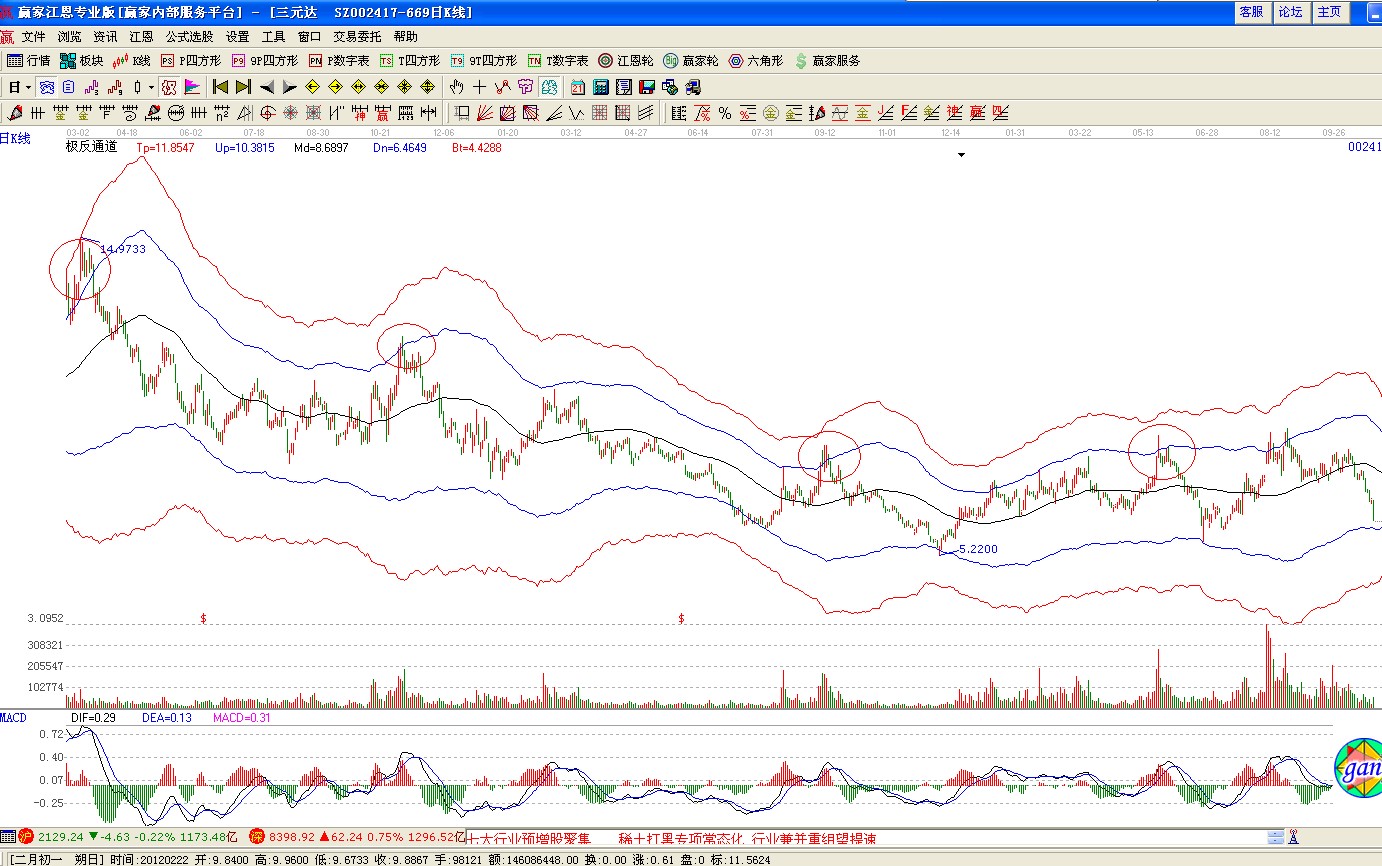1382x866 pixels.
Task: Click the floppy disk save icon
Action: (x=646, y=87)
